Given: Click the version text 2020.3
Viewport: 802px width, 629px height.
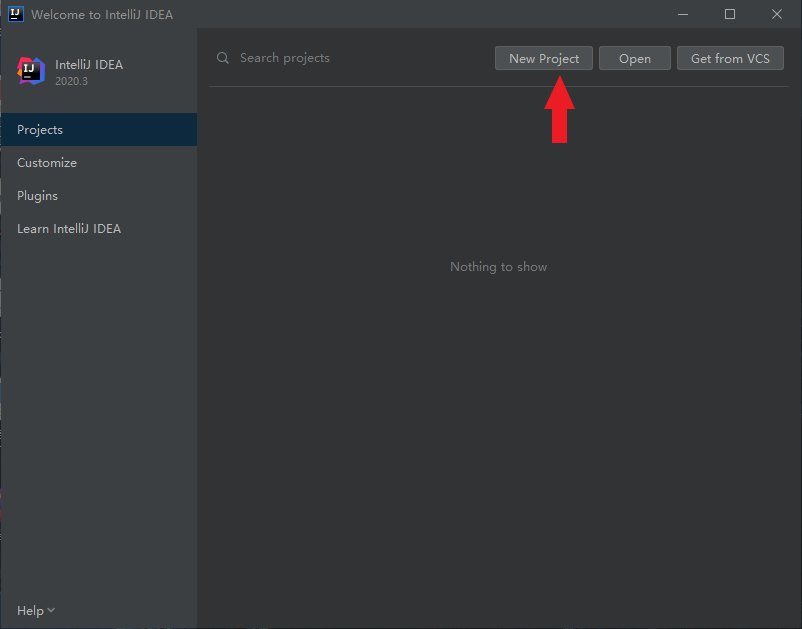Looking at the screenshot, I should (x=72, y=81).
